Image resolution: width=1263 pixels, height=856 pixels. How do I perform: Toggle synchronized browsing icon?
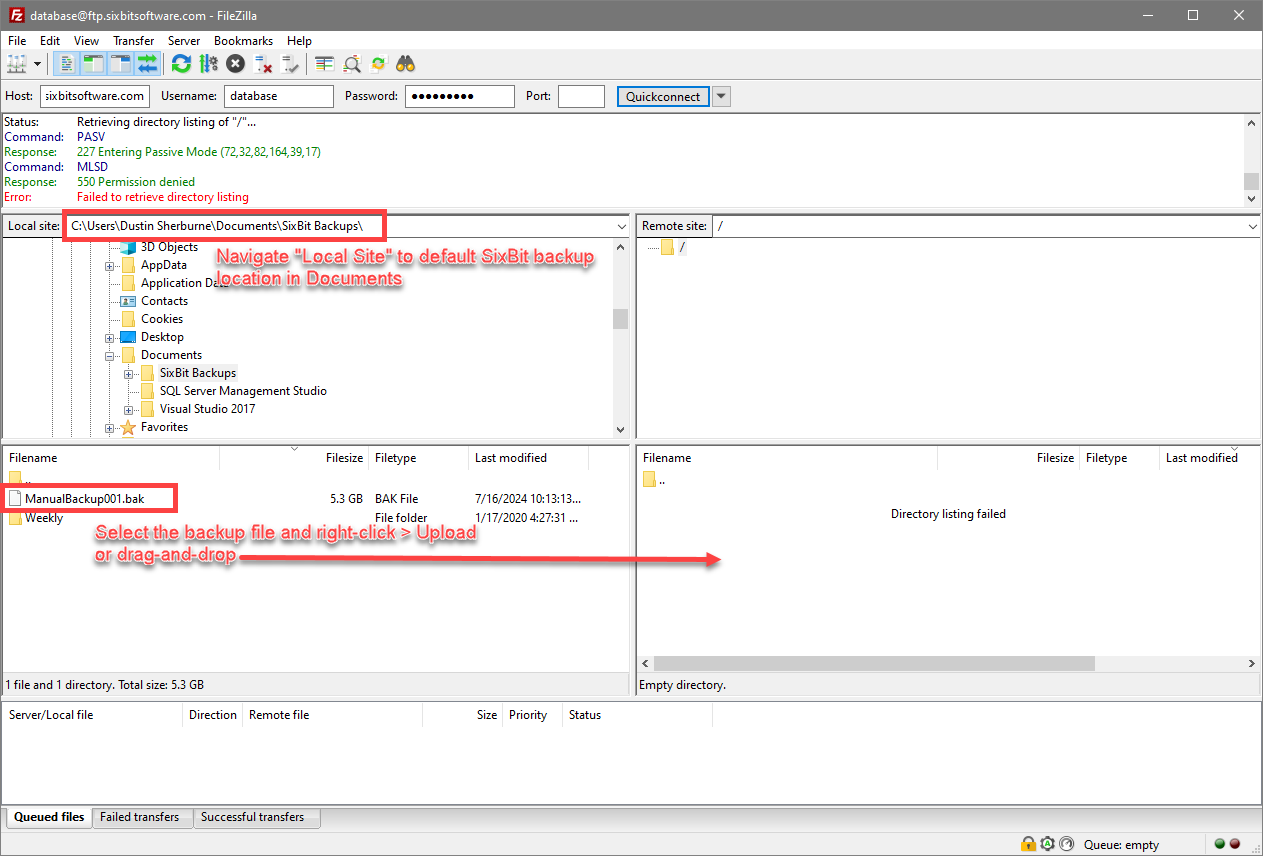point(378,64)
